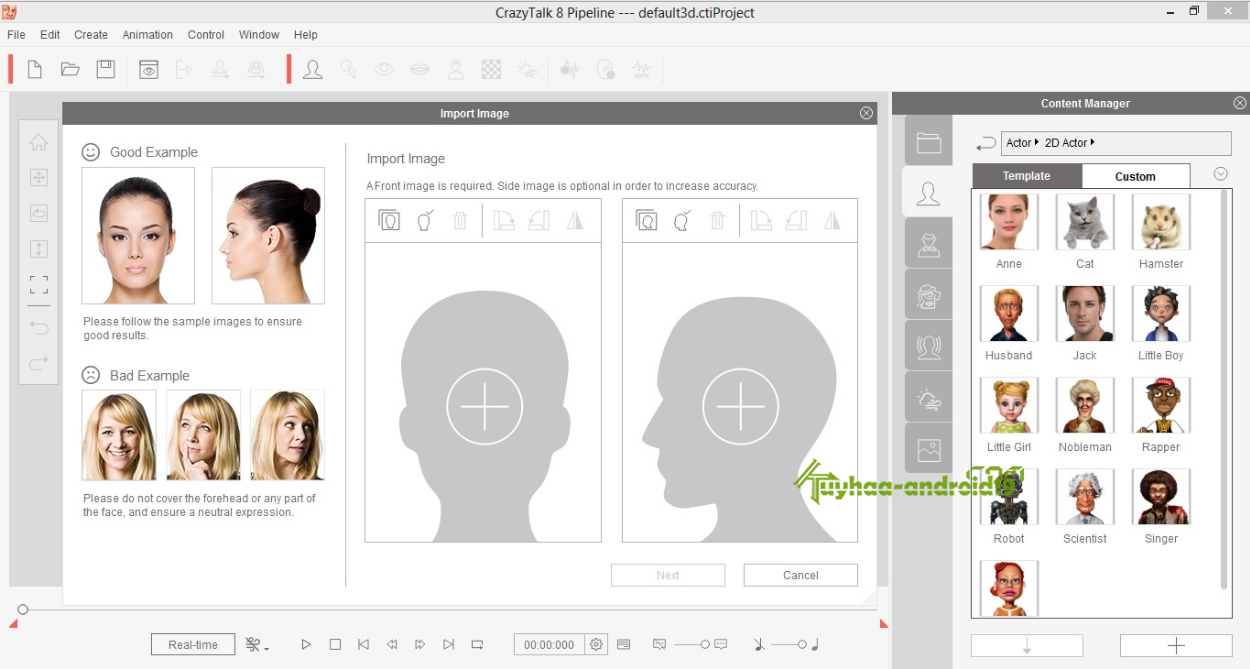This screenshot has height=669, width=1250.
Task: Expand Content Manager options circular chevron
Action: click(x=1221, y=174)
